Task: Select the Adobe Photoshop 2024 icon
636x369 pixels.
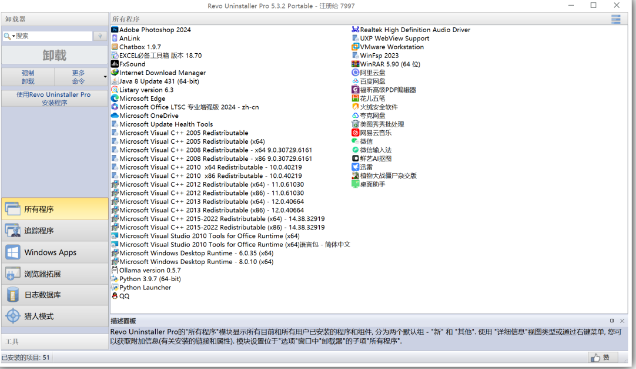Action: tap(115, 30)
